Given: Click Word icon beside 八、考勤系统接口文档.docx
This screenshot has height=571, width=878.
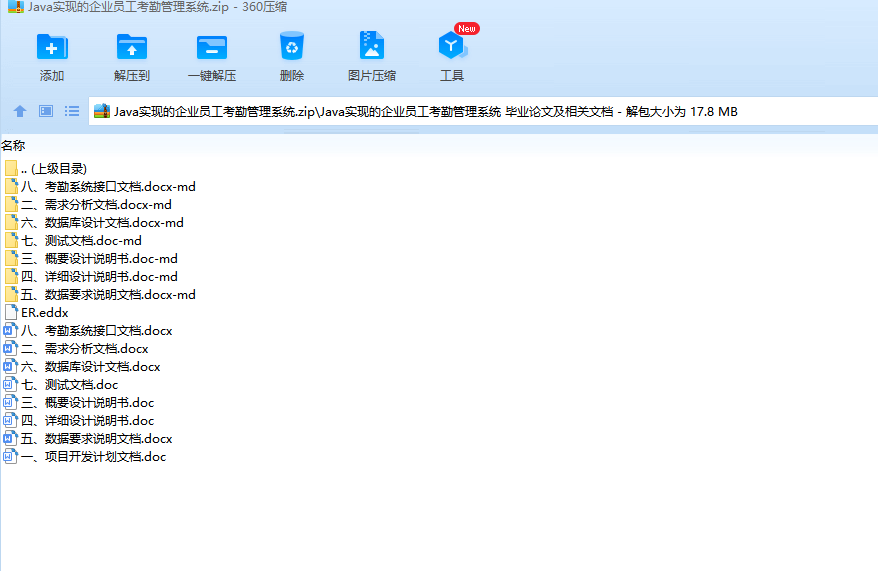Looking at the screenshot, I should pos(11,330).
